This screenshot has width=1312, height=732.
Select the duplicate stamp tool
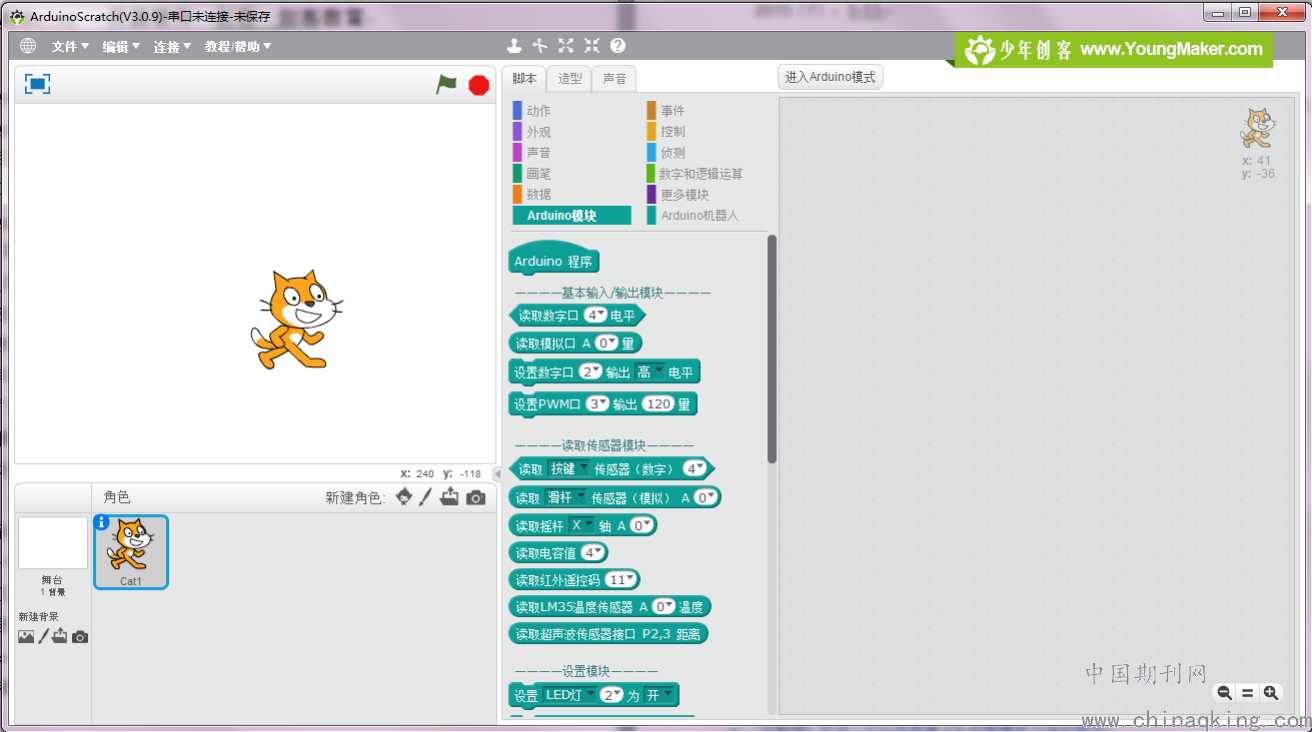point(514,45)
